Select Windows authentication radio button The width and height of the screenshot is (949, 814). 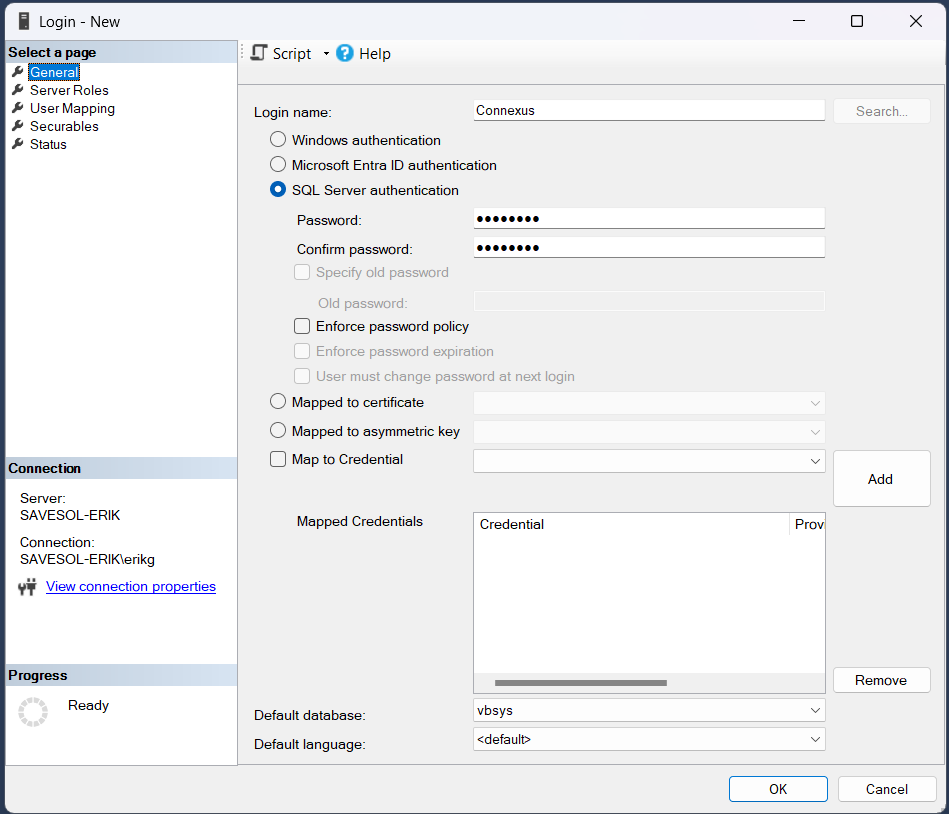coord(278,140)
